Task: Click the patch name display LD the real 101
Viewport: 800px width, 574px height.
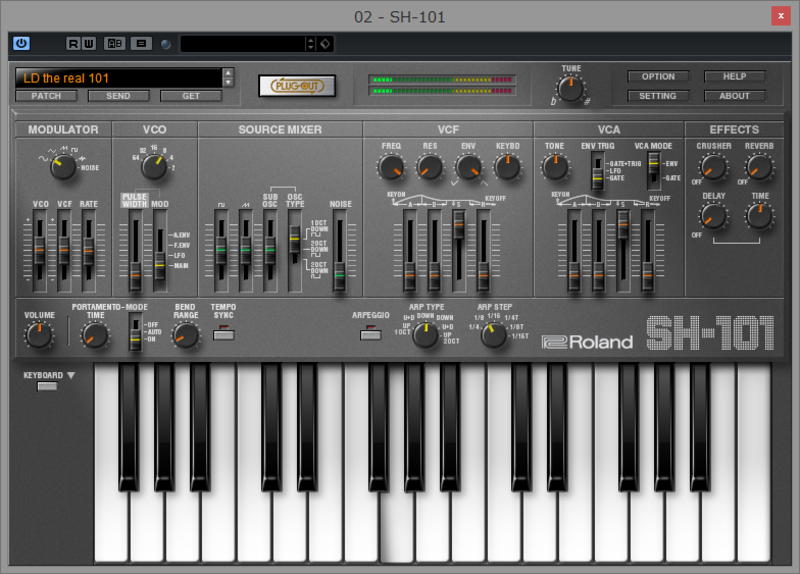Action: pyautogui.click(x=119, y=78)
